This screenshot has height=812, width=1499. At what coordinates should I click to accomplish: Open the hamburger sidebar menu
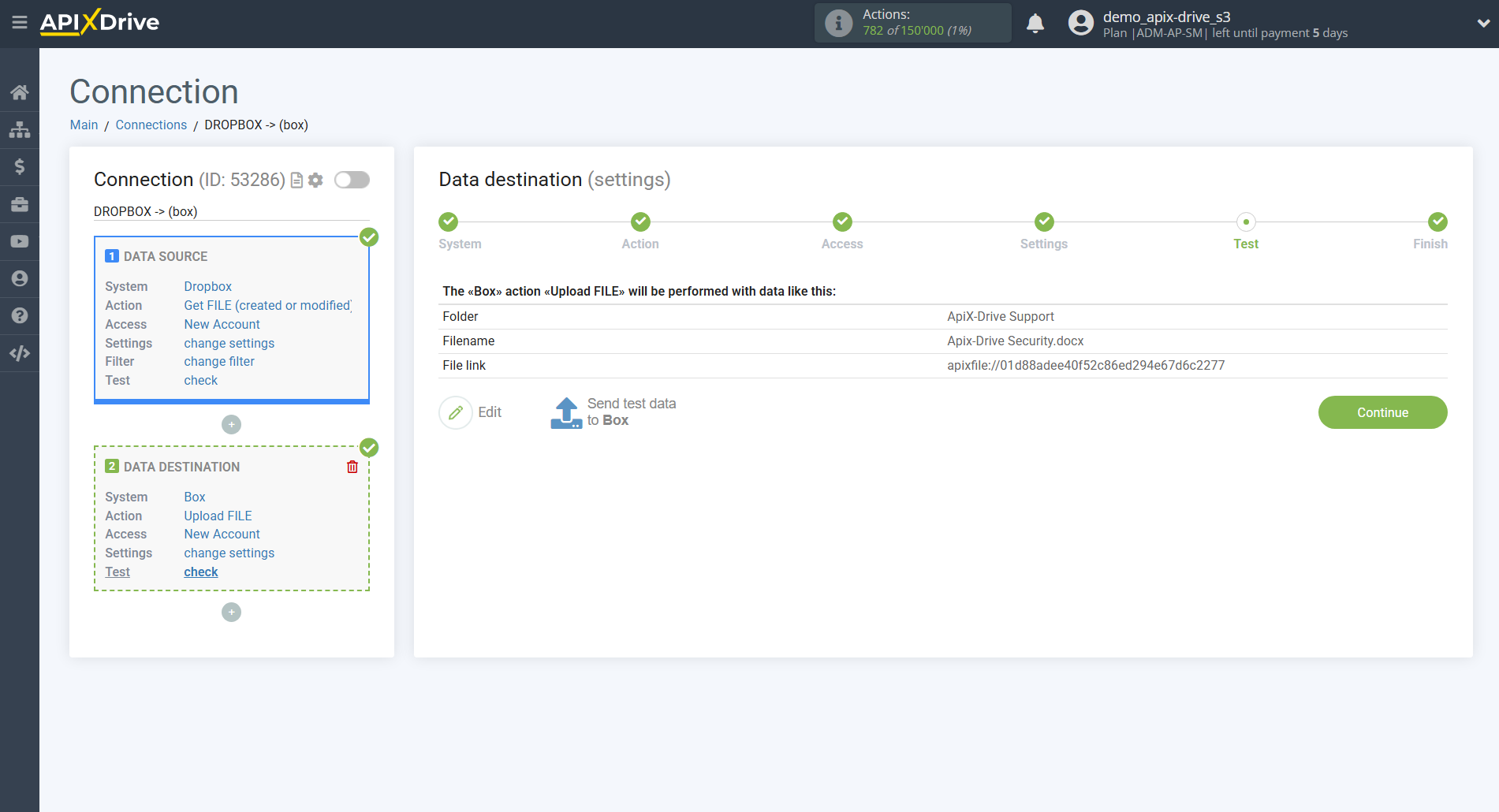(20, 23)
